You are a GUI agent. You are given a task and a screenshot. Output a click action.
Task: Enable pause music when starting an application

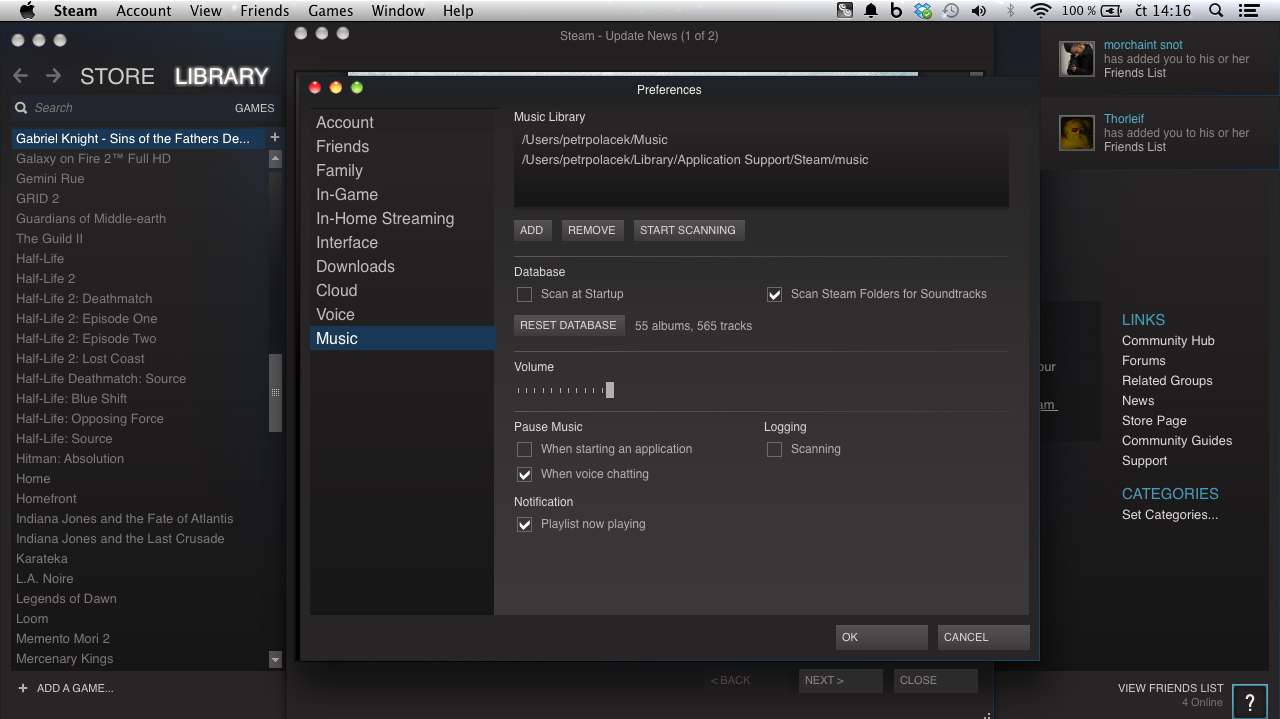pos(524,449)
